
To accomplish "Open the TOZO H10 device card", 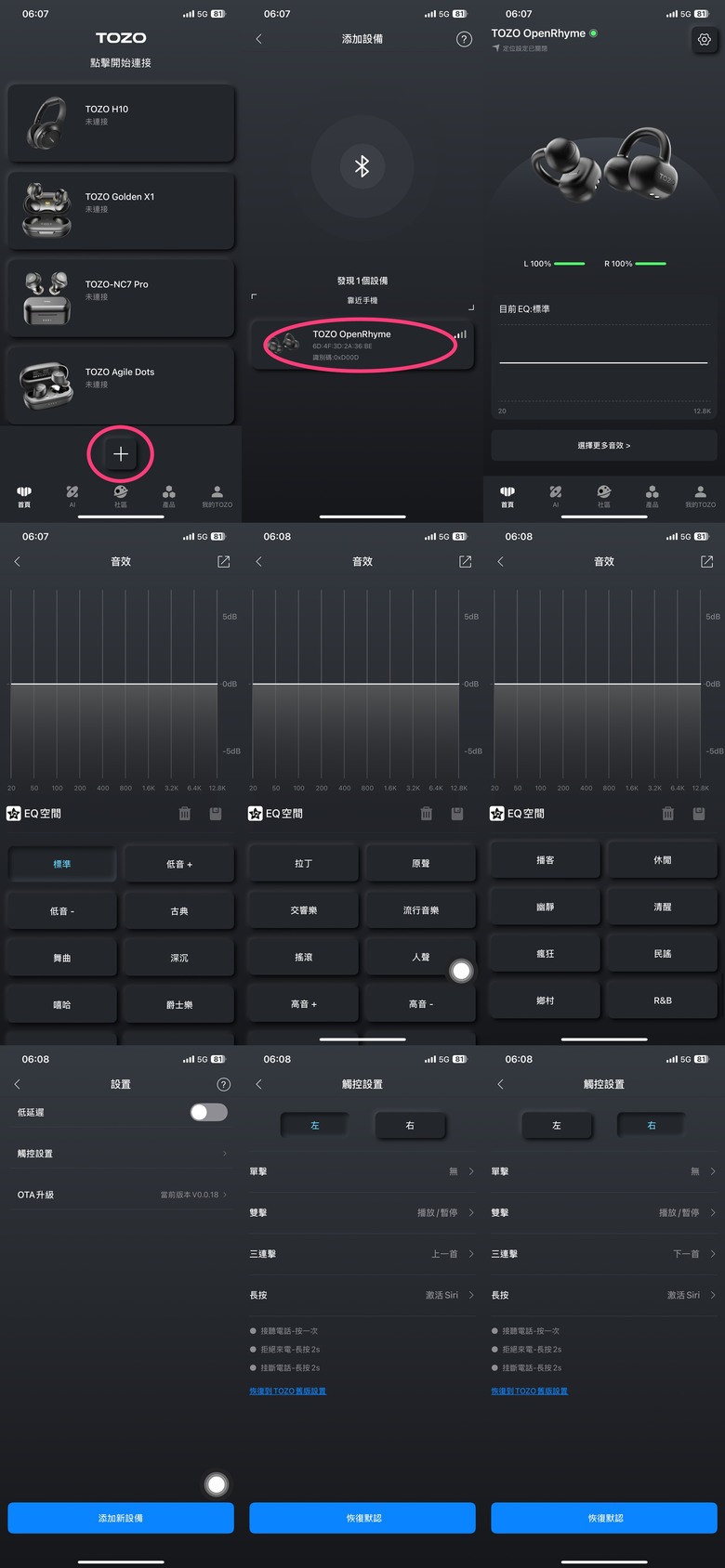I will pyautogui.click(x=121, y=124).
